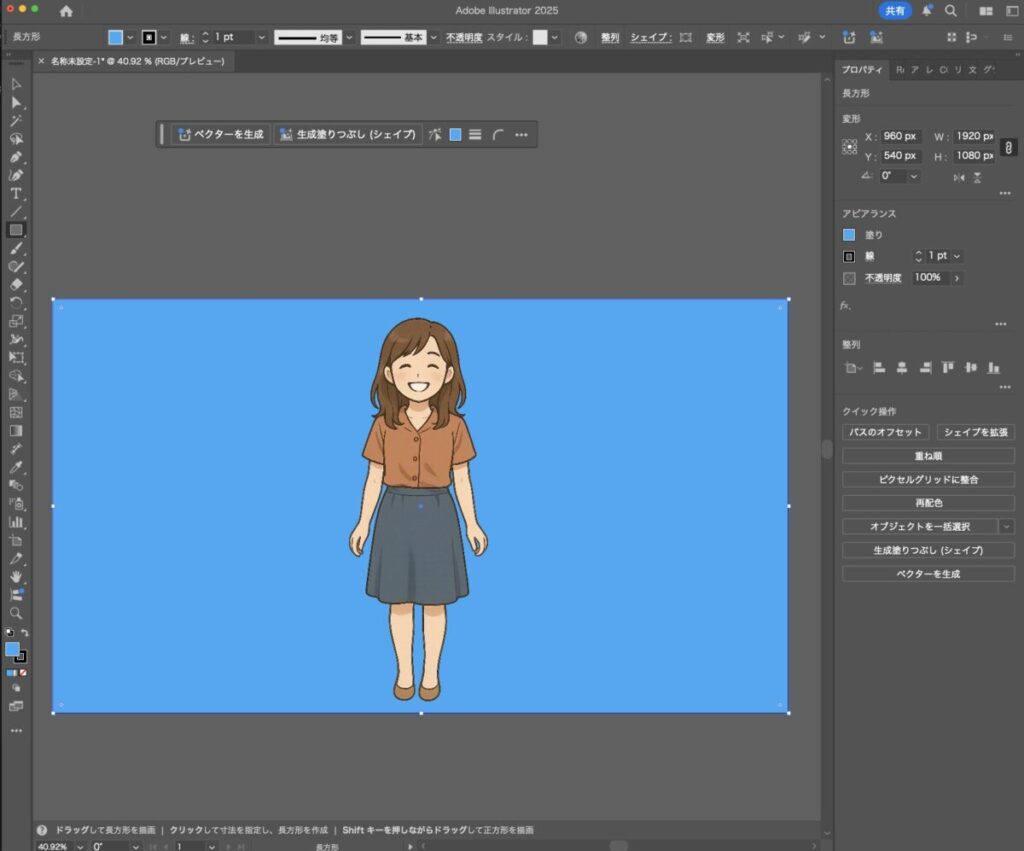Flip the object vertically

(x=977, y=178)
